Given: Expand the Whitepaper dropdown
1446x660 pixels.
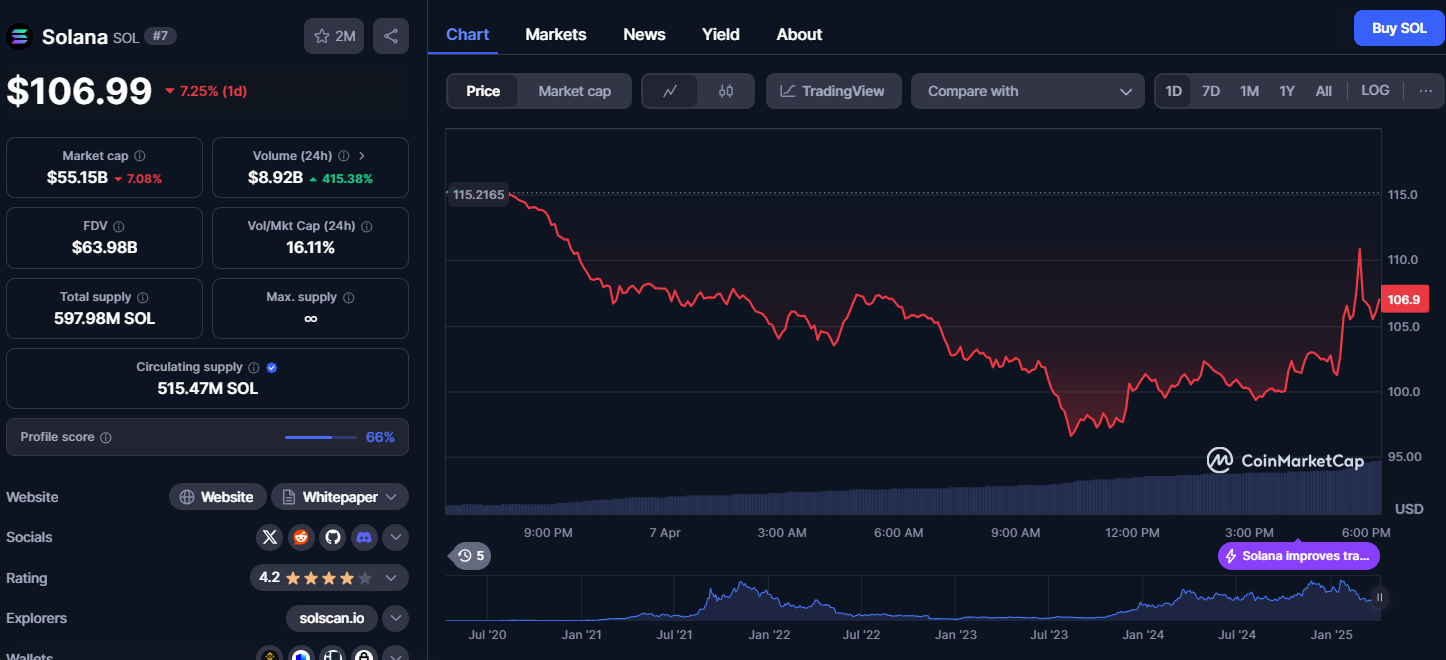Looking at the screenshot, I should pos(340,497).
